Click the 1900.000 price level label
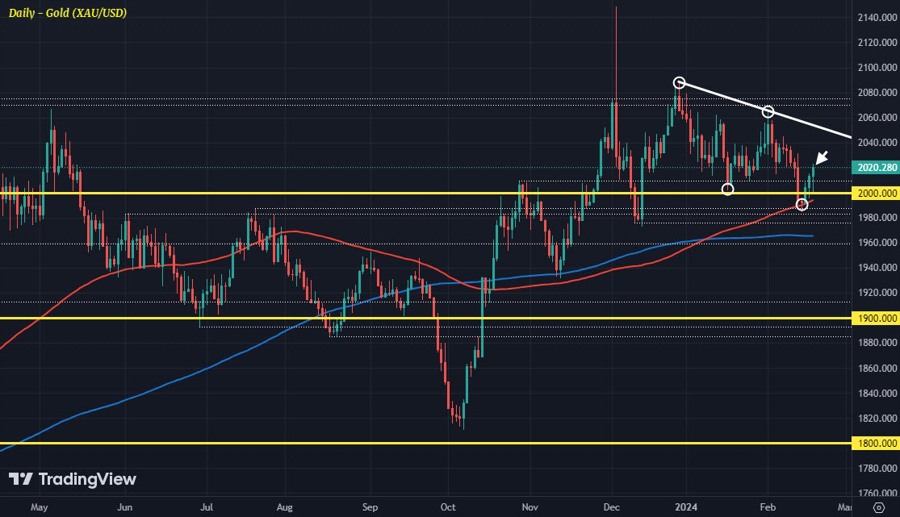The image size is (900, 517). [x=876, y=318]
